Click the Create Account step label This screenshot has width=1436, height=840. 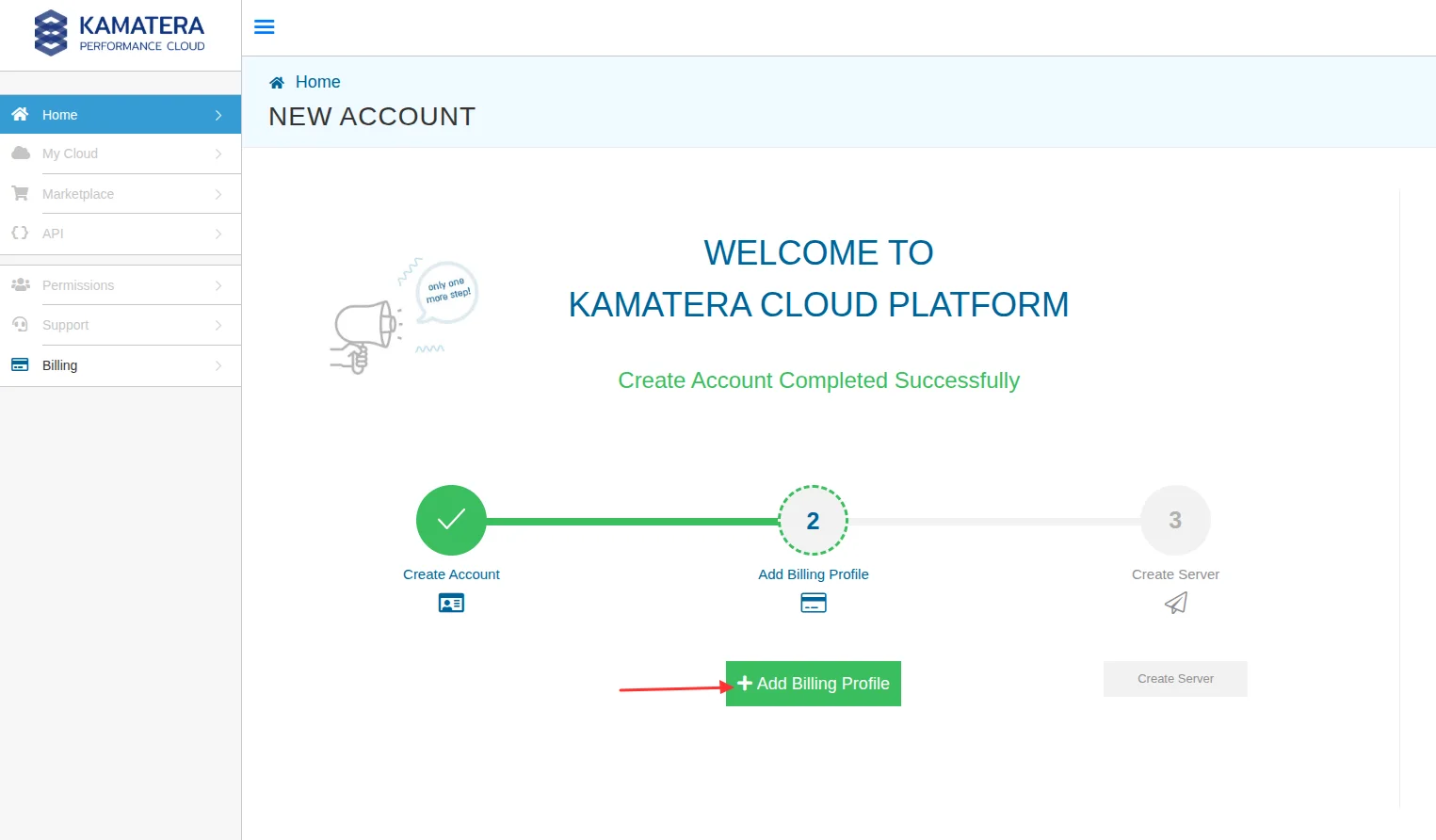tap(451, 574)
